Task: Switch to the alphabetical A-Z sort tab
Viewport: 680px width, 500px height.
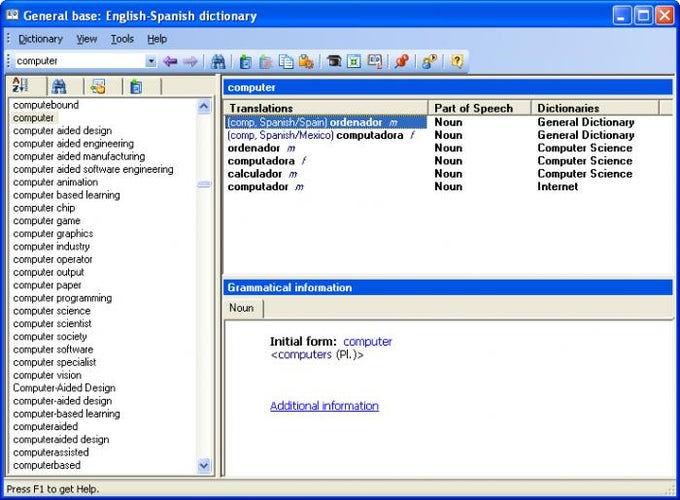Action: pos(20,86)
